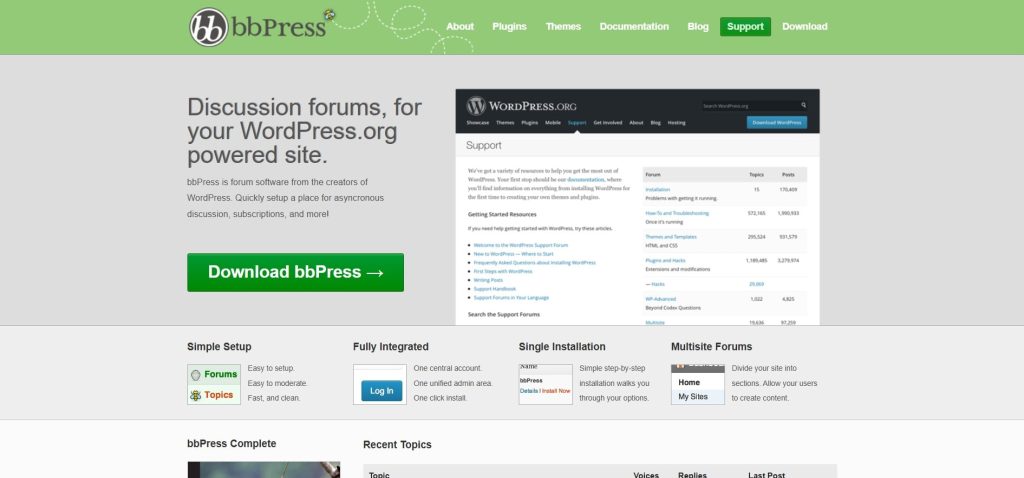1024x478 pixels.
Task: Click the bbPress Complete thumbnail image
Action: coord(263,469)
